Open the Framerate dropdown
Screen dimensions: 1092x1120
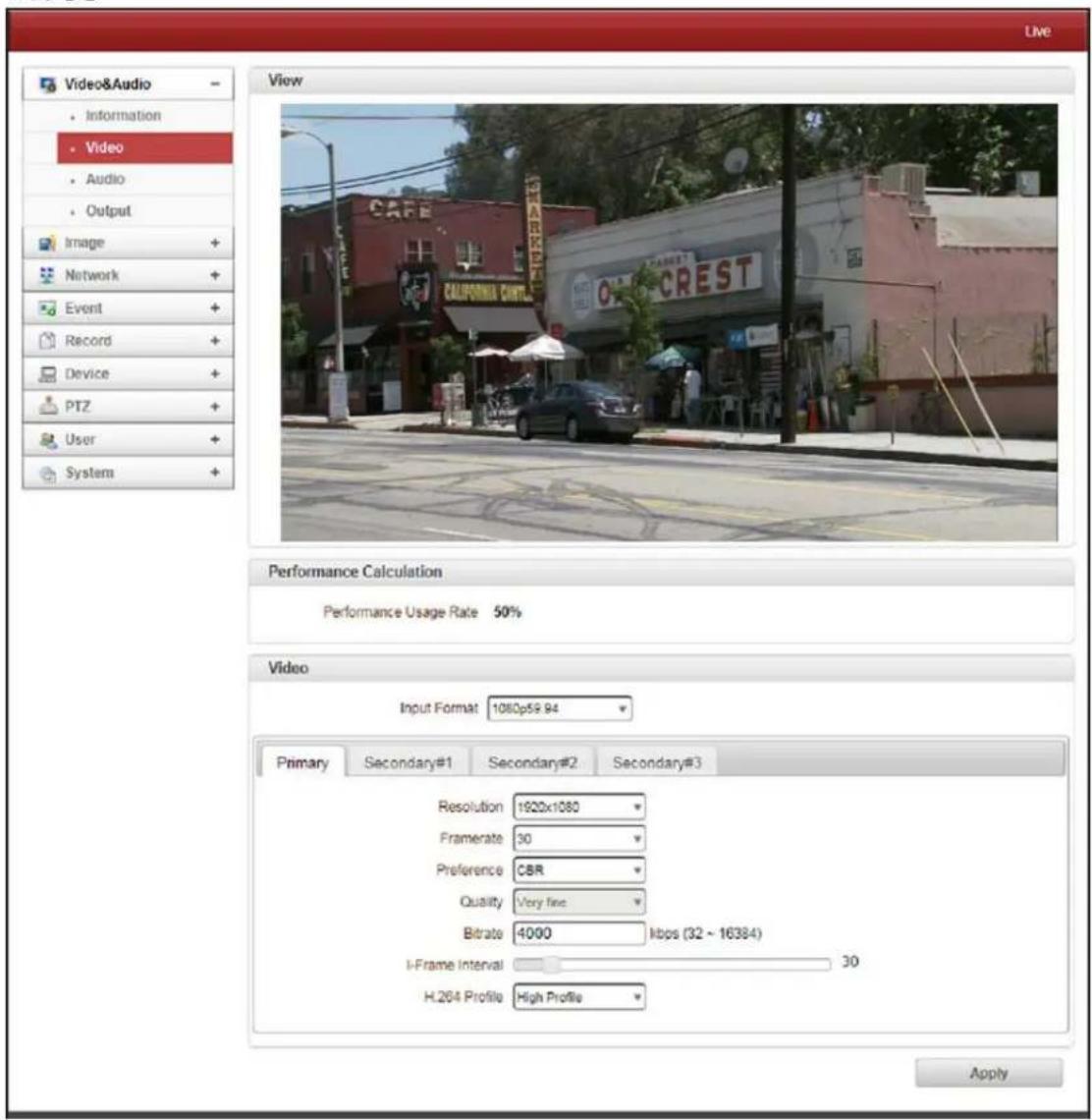point(579,839)
